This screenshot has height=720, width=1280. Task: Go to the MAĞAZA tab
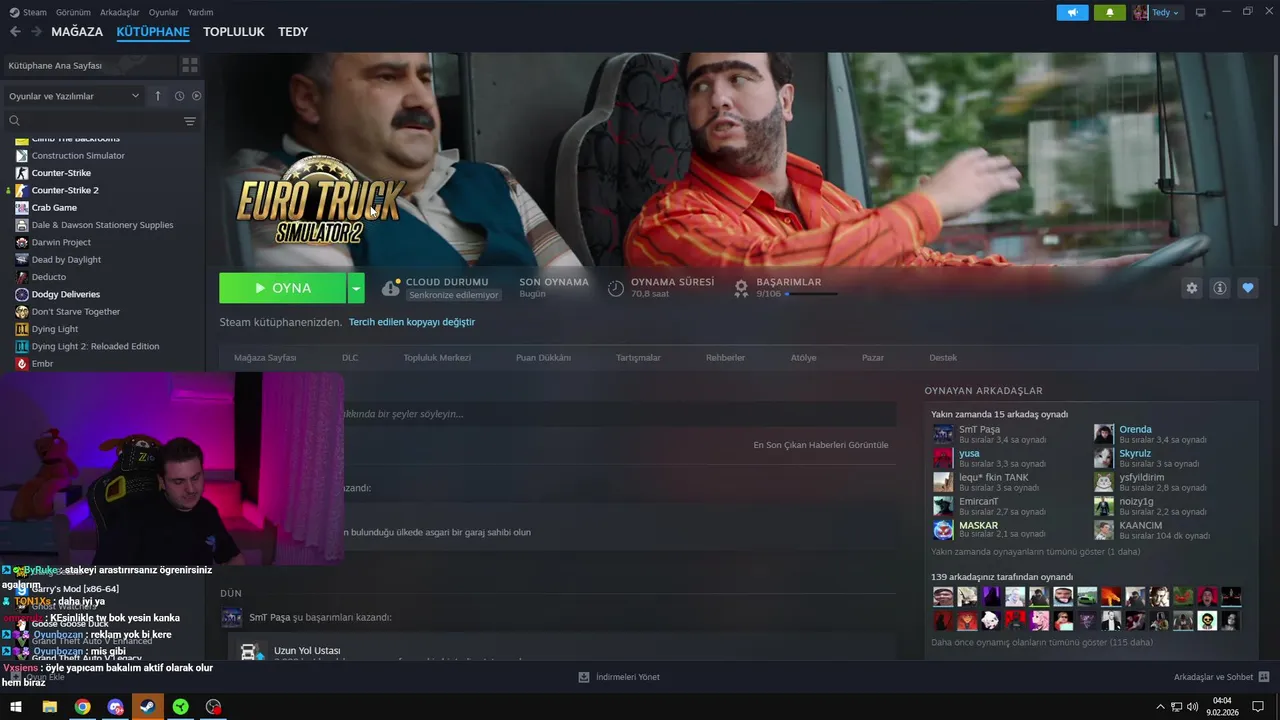pyautogui.click(x=77, y=32)
